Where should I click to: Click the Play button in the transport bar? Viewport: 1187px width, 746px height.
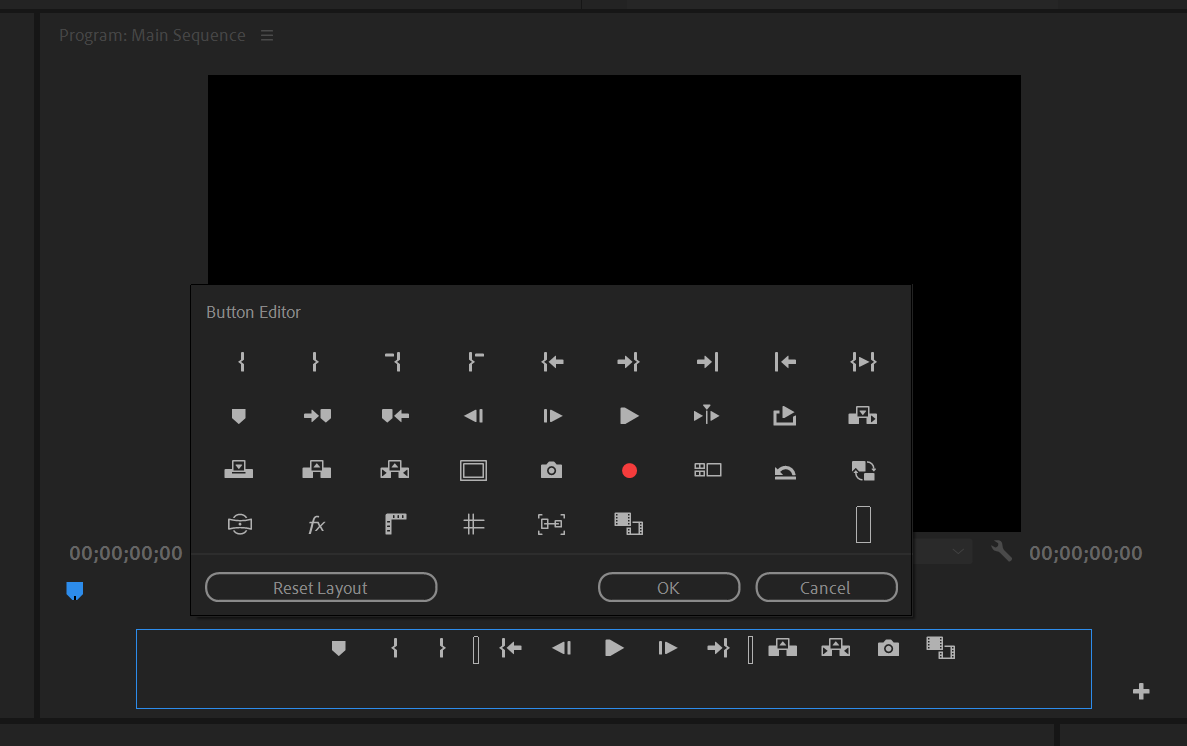click(x=614, y=649)
